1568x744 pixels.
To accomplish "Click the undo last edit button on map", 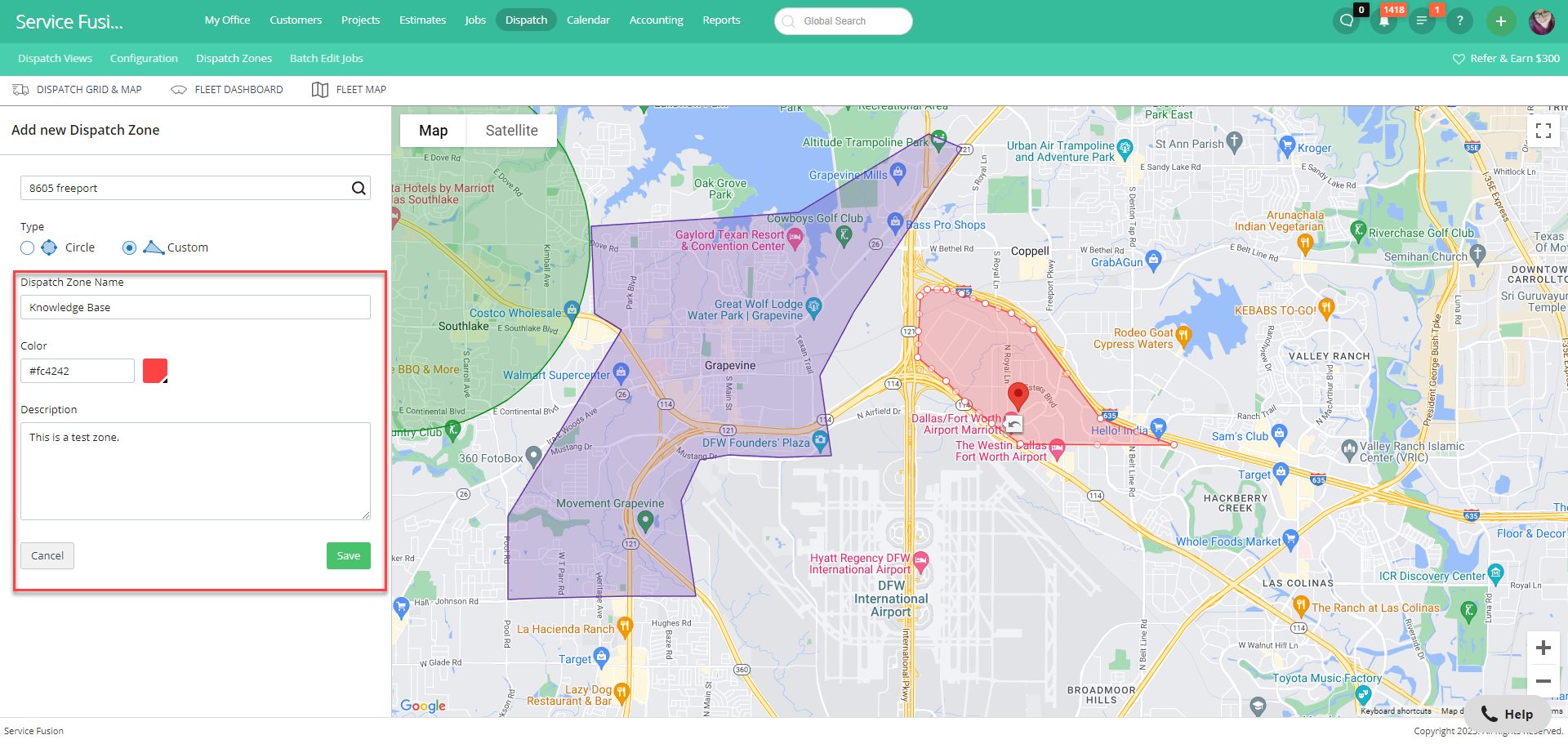I will click(1013, 424).
